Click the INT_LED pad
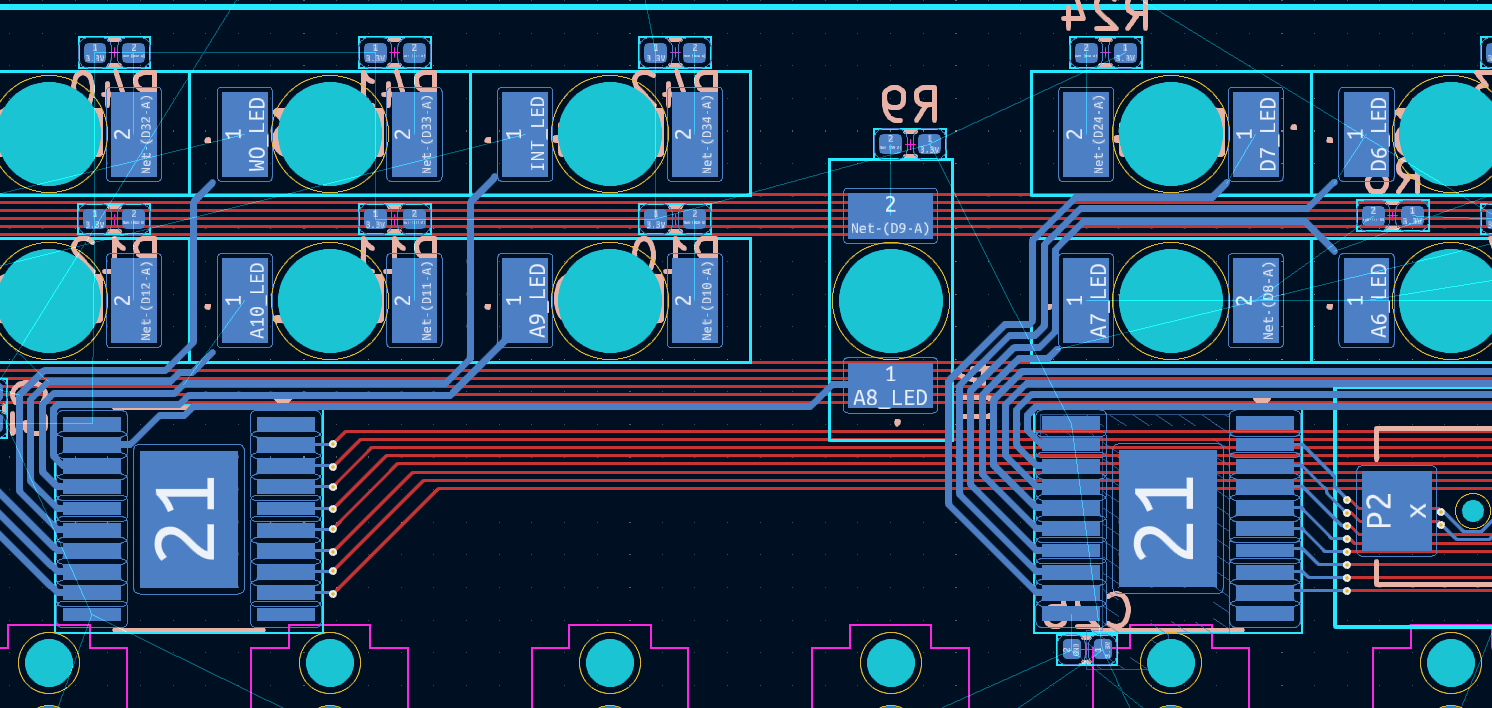This screenshot has height=708, width=1492. (x=525, y=134)
